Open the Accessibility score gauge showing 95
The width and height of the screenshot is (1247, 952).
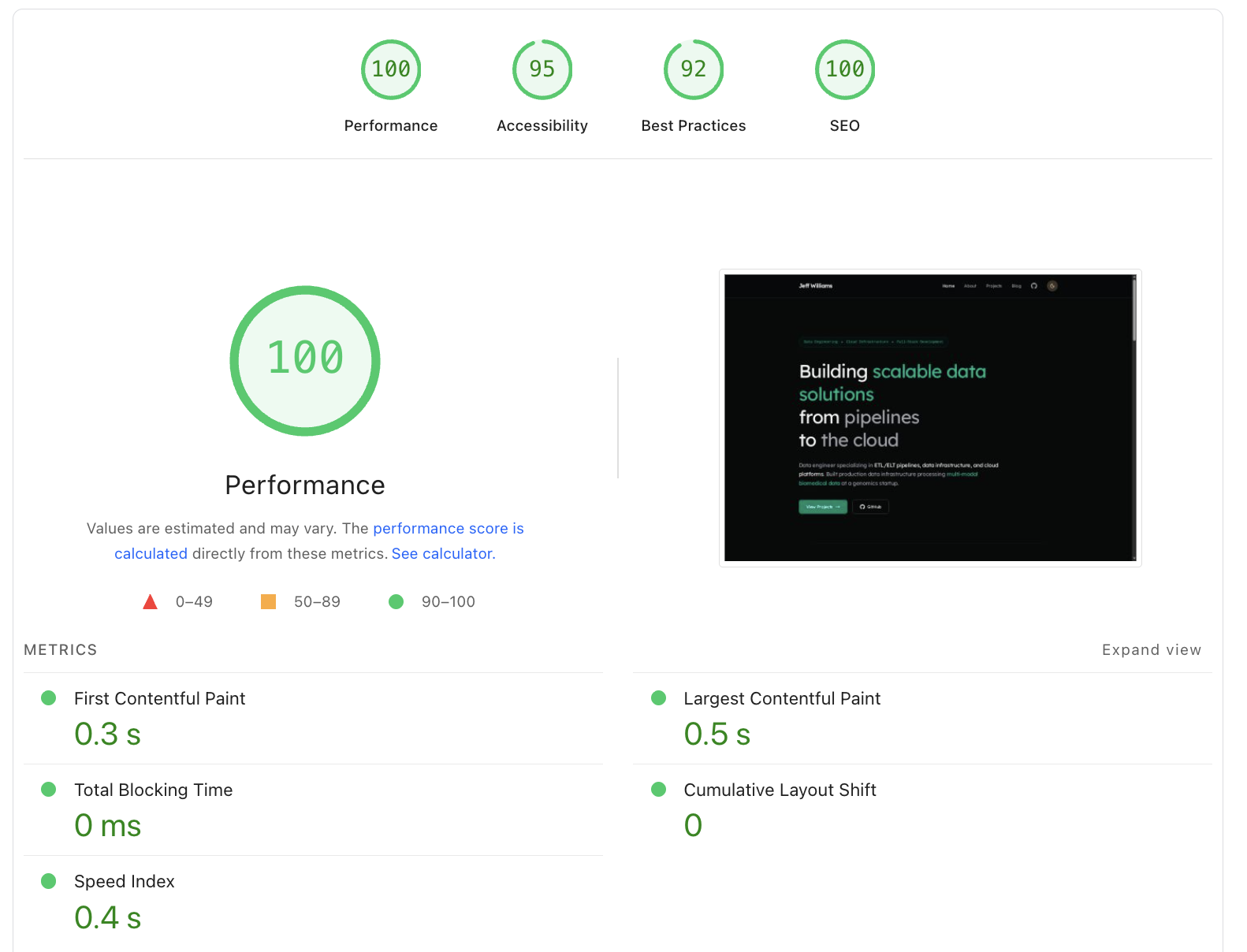542,69
